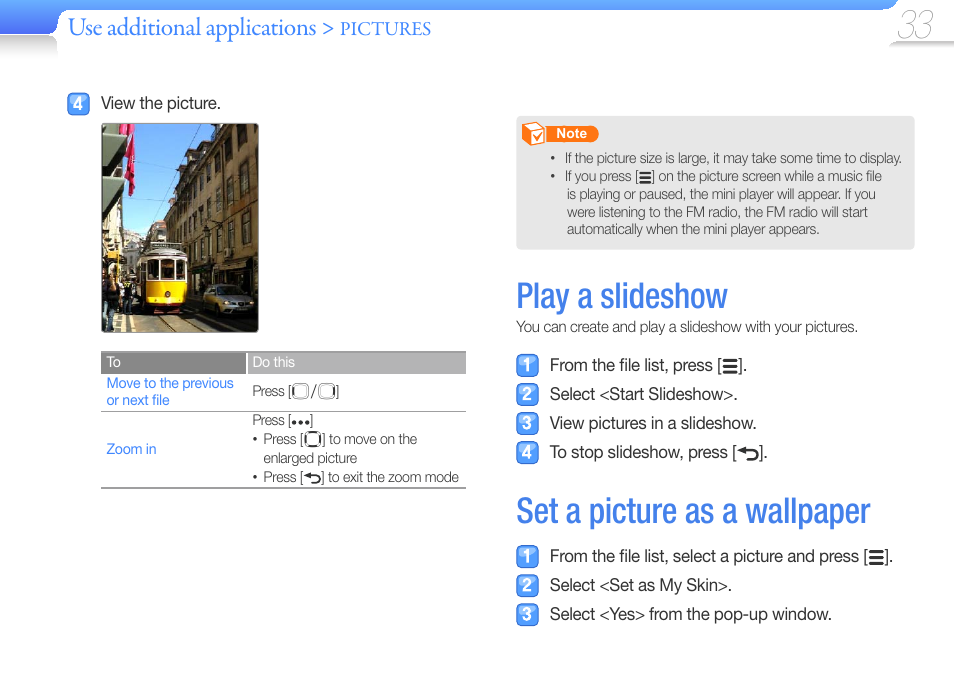Screen dimensions: 954x674
Task: Click the previous-file button icon in the table
Action: coord(299,391)
